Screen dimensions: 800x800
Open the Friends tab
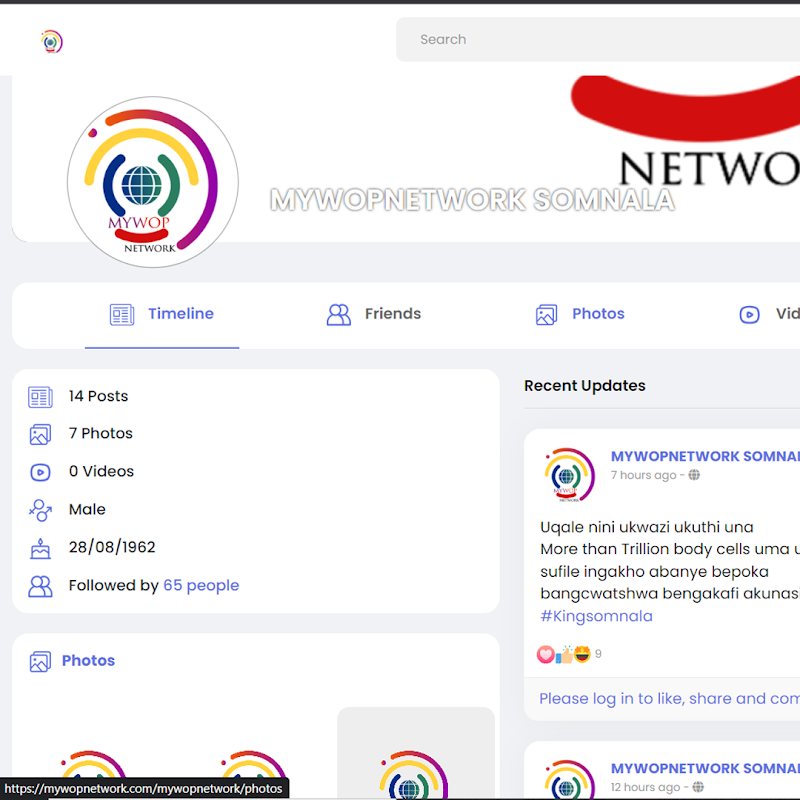373,314
